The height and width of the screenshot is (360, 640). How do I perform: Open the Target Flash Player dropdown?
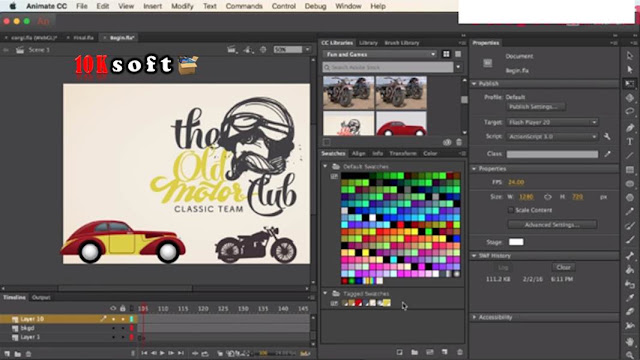pyautogui.click(x=553, y=122)
